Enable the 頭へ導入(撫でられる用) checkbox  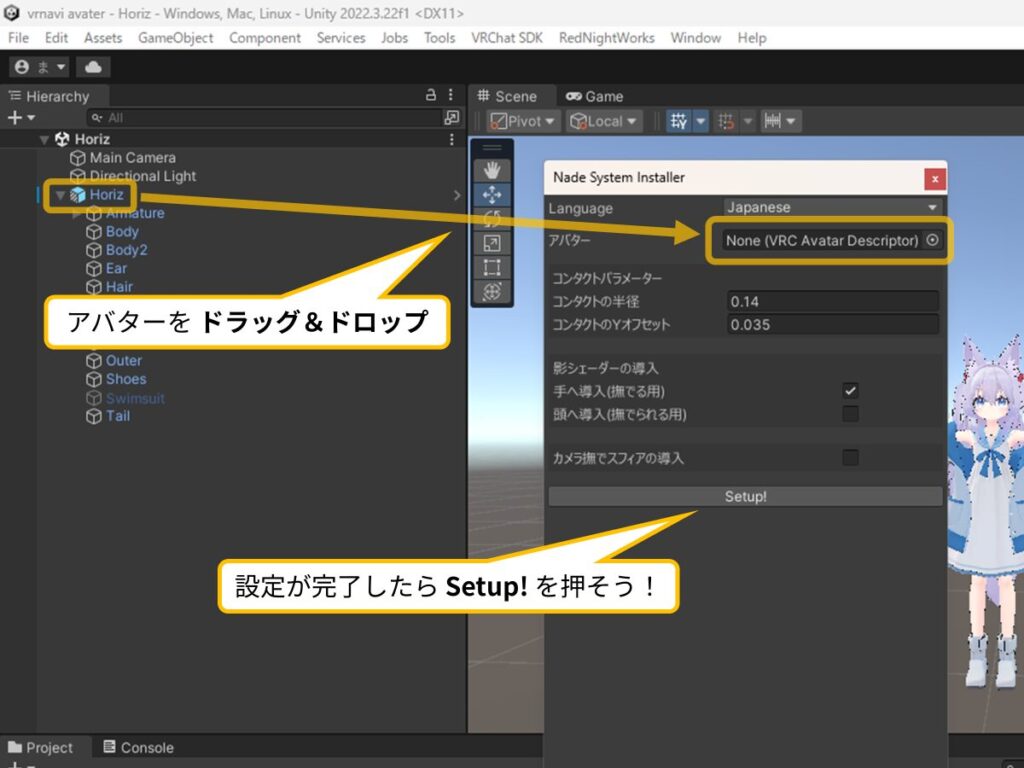point(850,414)
